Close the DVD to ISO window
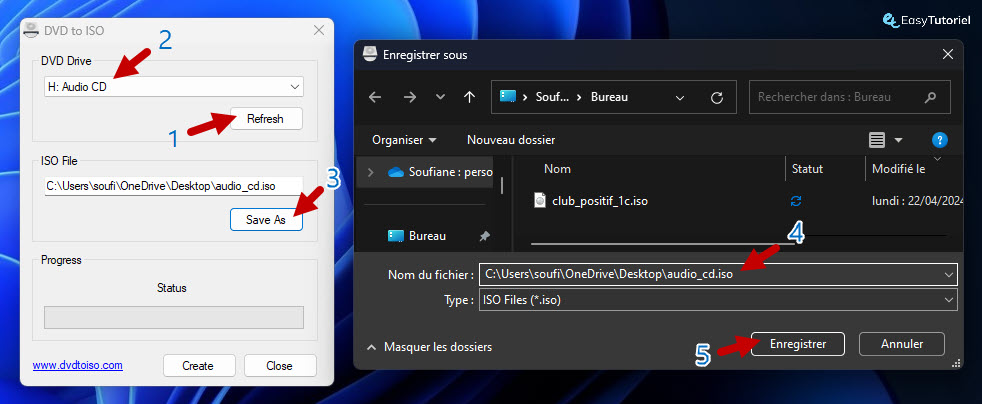The height and width of the screenshot is (404, 982). tap(318, 30)
